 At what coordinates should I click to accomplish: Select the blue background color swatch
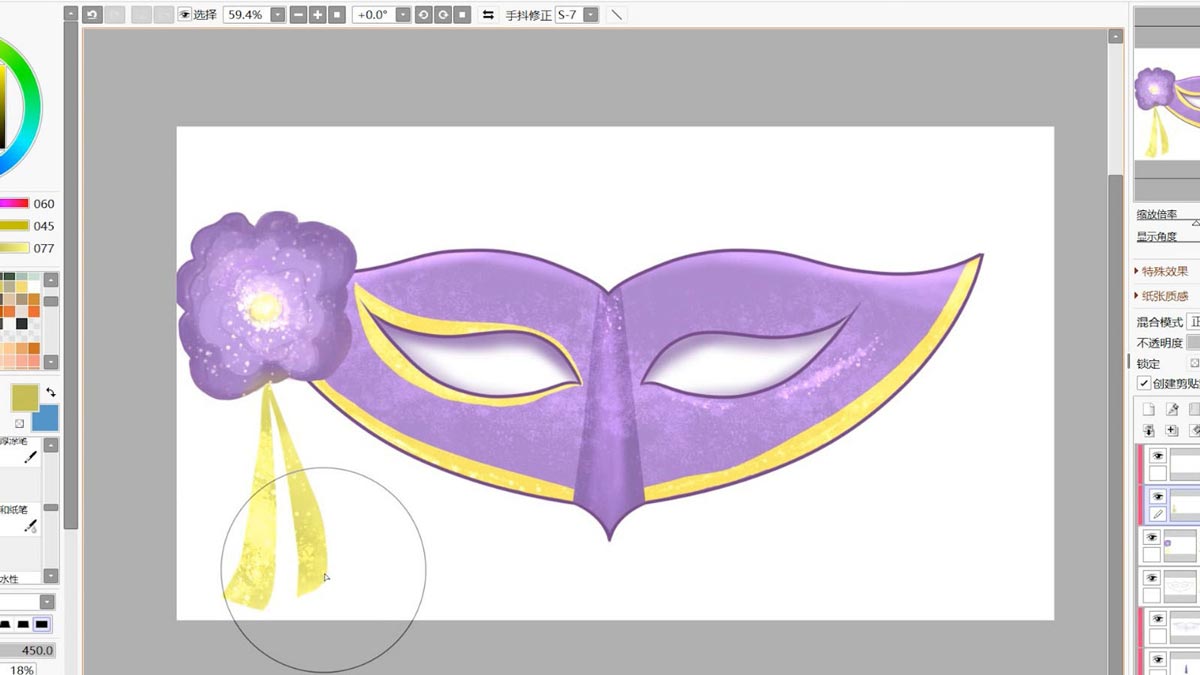click(x=45, y=418)
